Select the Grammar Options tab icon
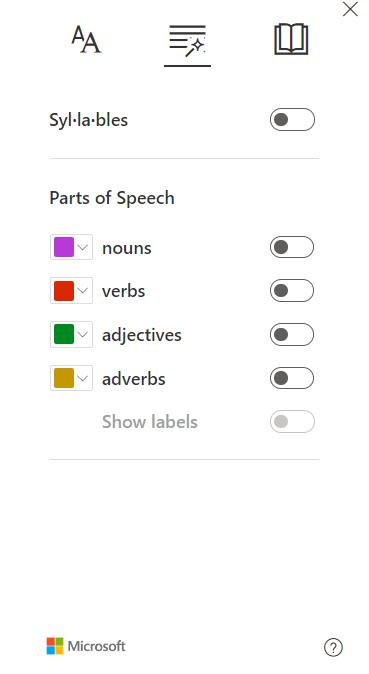Viewport: 369px width, 674px height. click(x=188, y=41)
